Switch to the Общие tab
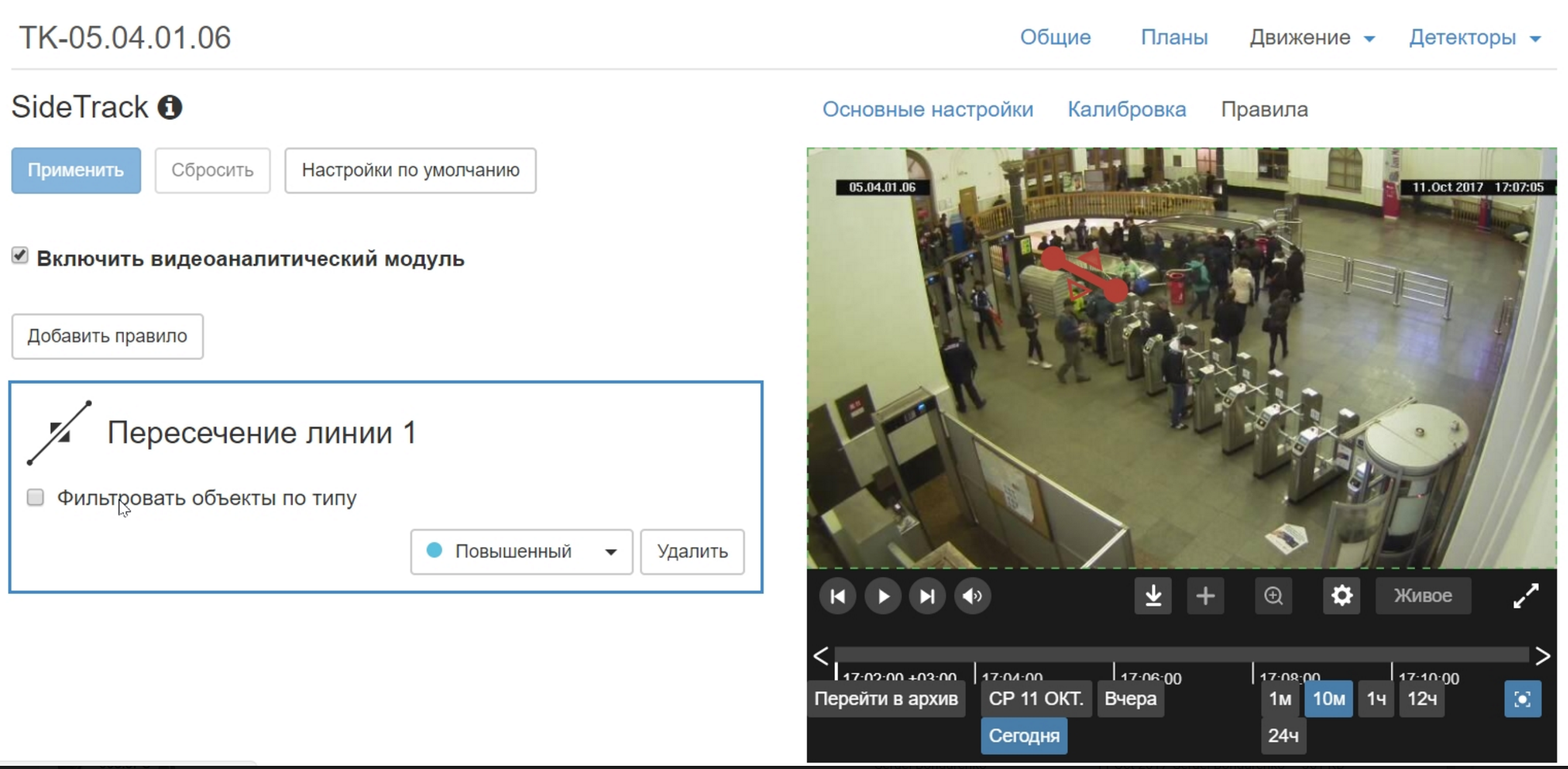Screen dimensions: 1568x769 1055,37
